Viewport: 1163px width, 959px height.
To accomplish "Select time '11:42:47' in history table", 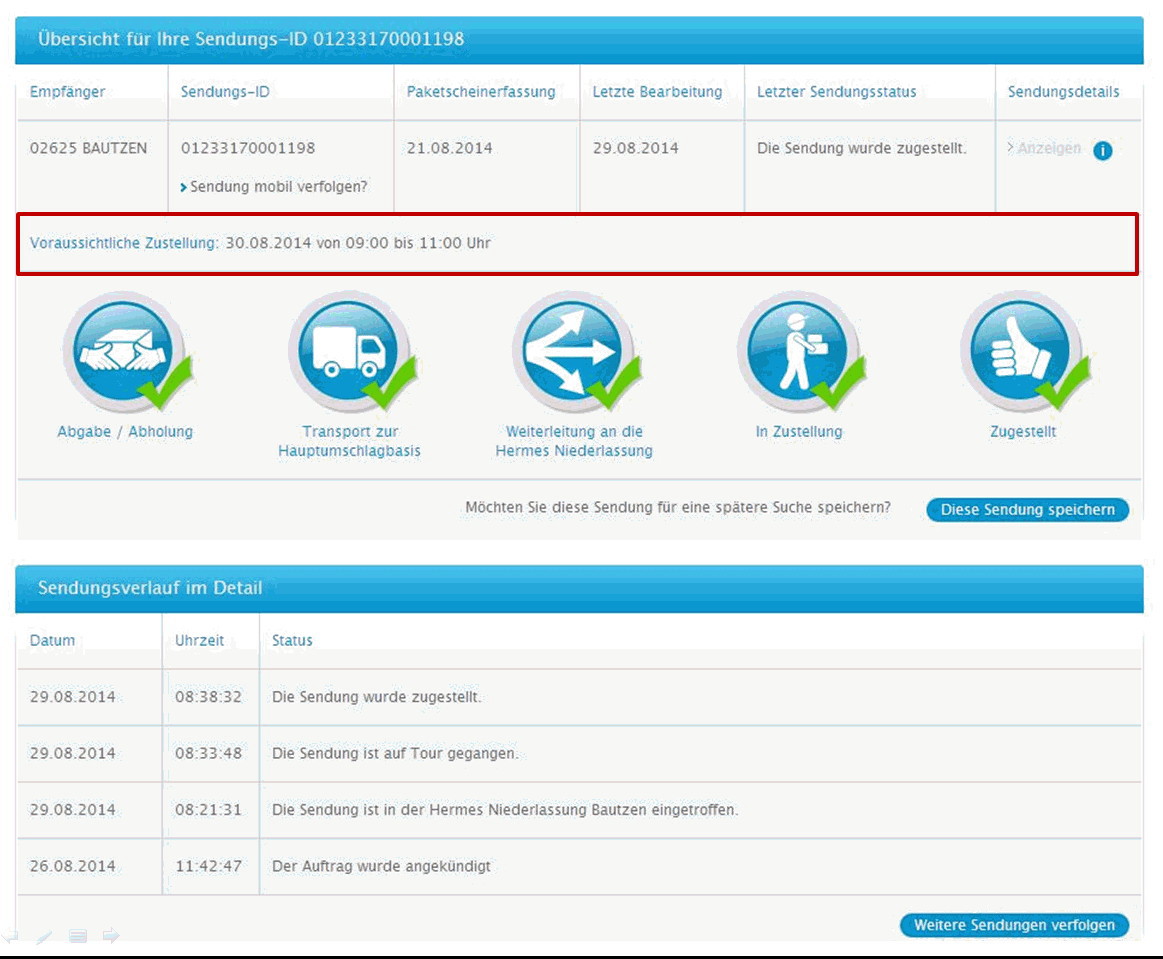I will point(208,866).
